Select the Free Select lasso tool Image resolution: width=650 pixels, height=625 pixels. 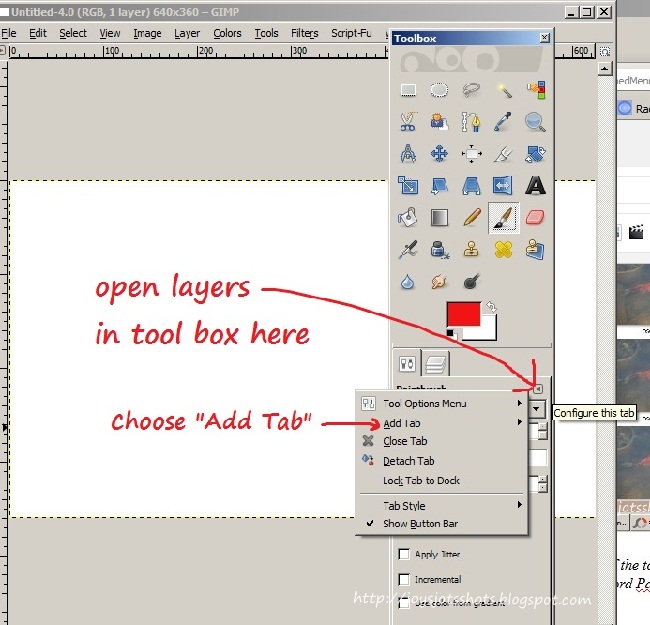[x=471, y=90]
